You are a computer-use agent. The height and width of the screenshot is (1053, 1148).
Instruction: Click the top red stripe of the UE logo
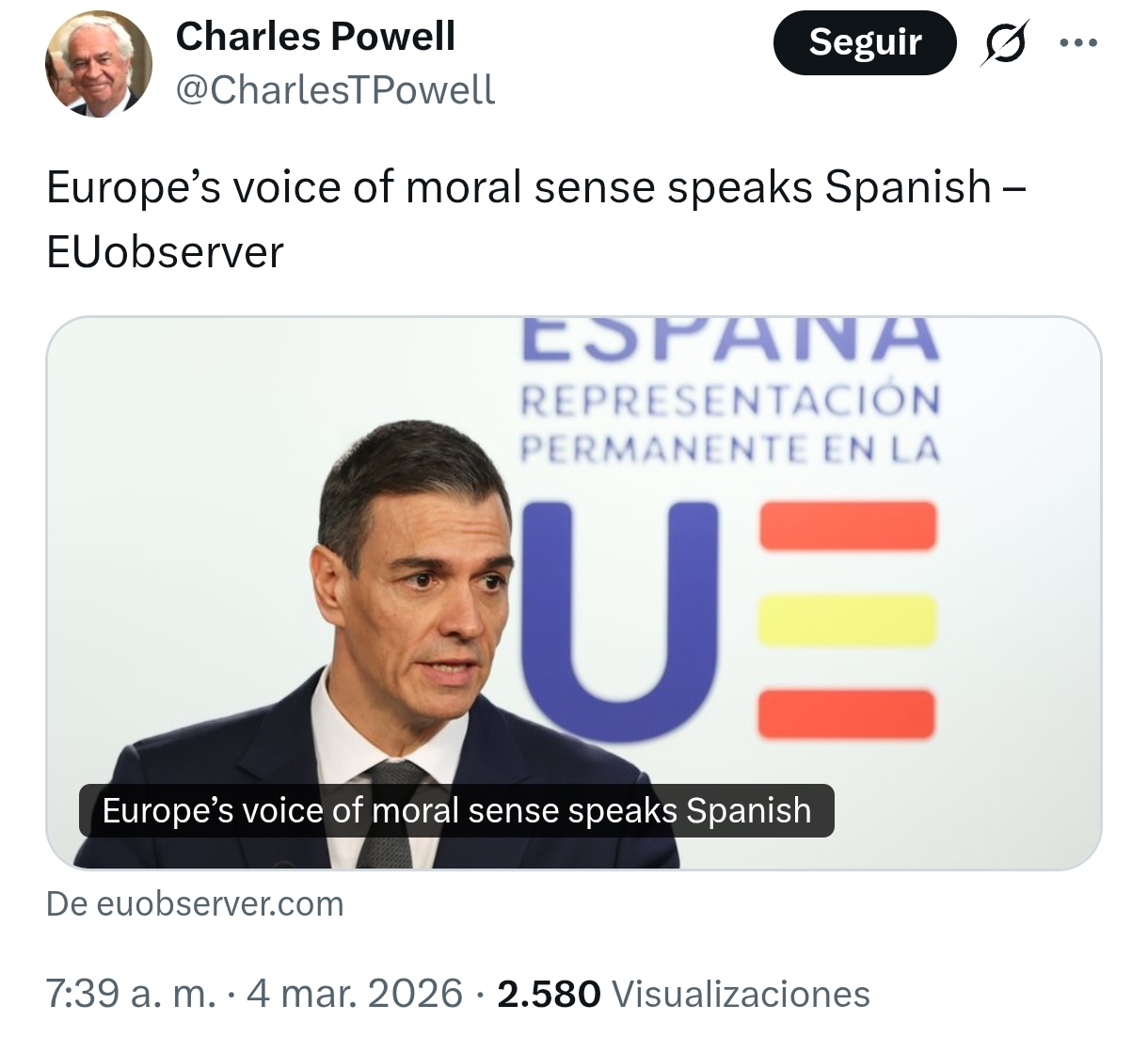847,526
